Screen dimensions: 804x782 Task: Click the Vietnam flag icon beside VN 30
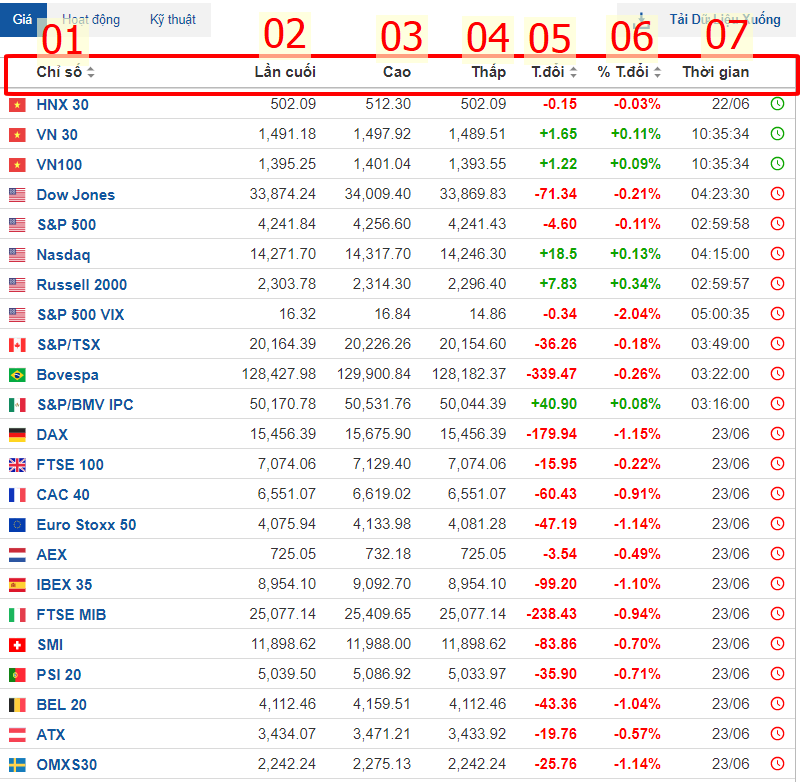tap(17, 134)
